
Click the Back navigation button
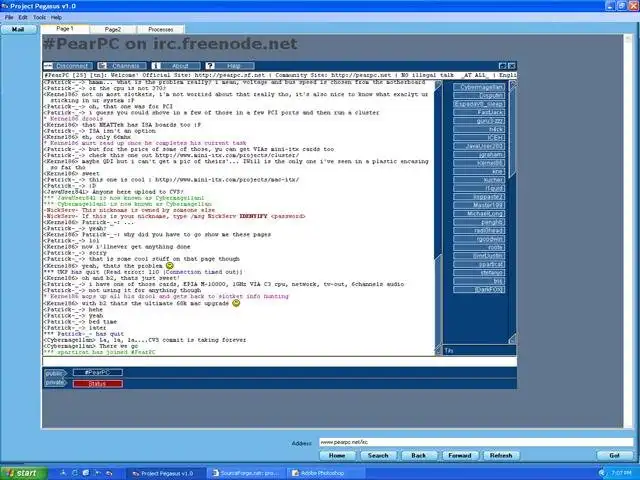pos(419,456)
